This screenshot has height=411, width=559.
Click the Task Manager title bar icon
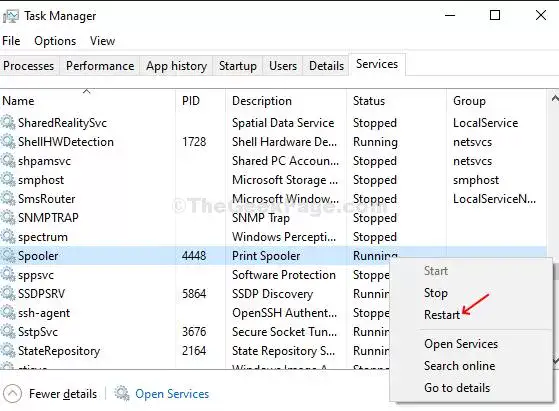(10, 16)
